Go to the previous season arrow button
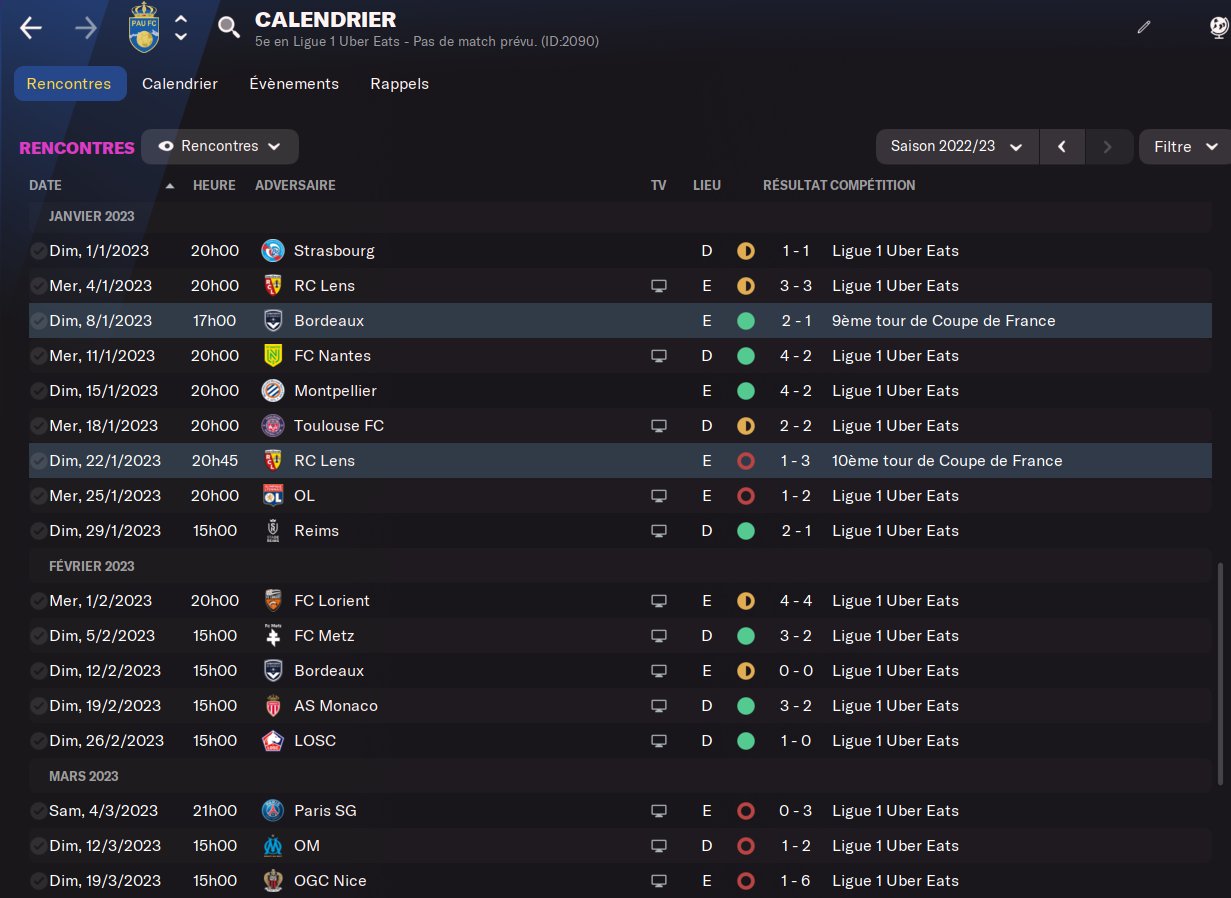Image resolution: width=1231 pixels, height=898 pixels. click(x=1062, y=147)
